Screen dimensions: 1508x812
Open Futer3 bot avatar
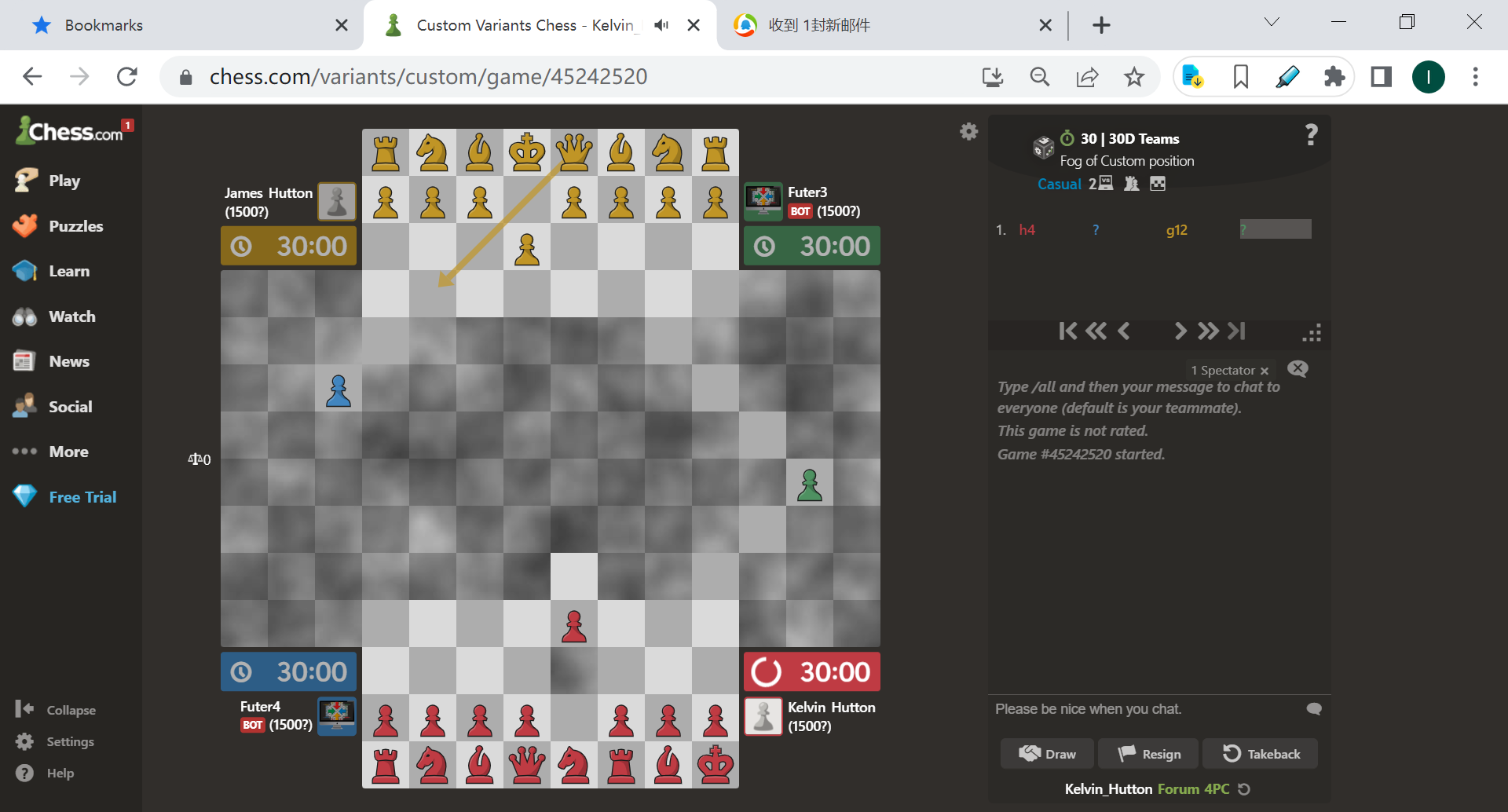[x=763, y=201]
